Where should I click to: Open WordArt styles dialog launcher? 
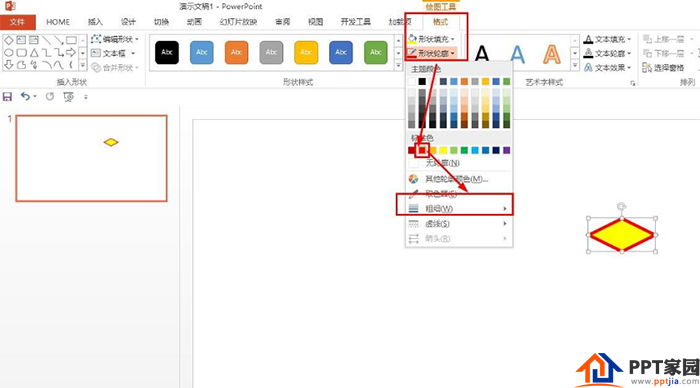tap(633, 83)
